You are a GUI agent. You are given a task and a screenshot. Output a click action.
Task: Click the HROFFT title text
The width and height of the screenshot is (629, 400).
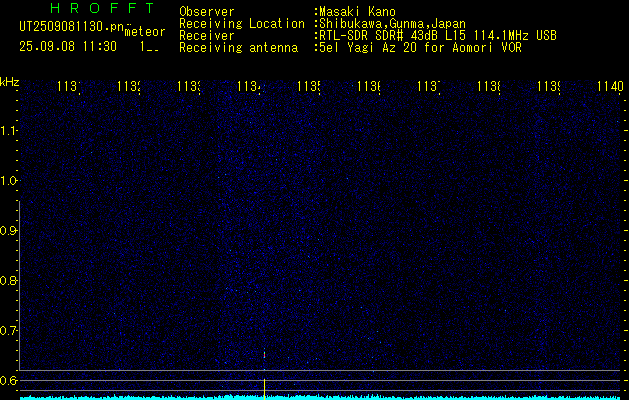[x=102, y=8]
